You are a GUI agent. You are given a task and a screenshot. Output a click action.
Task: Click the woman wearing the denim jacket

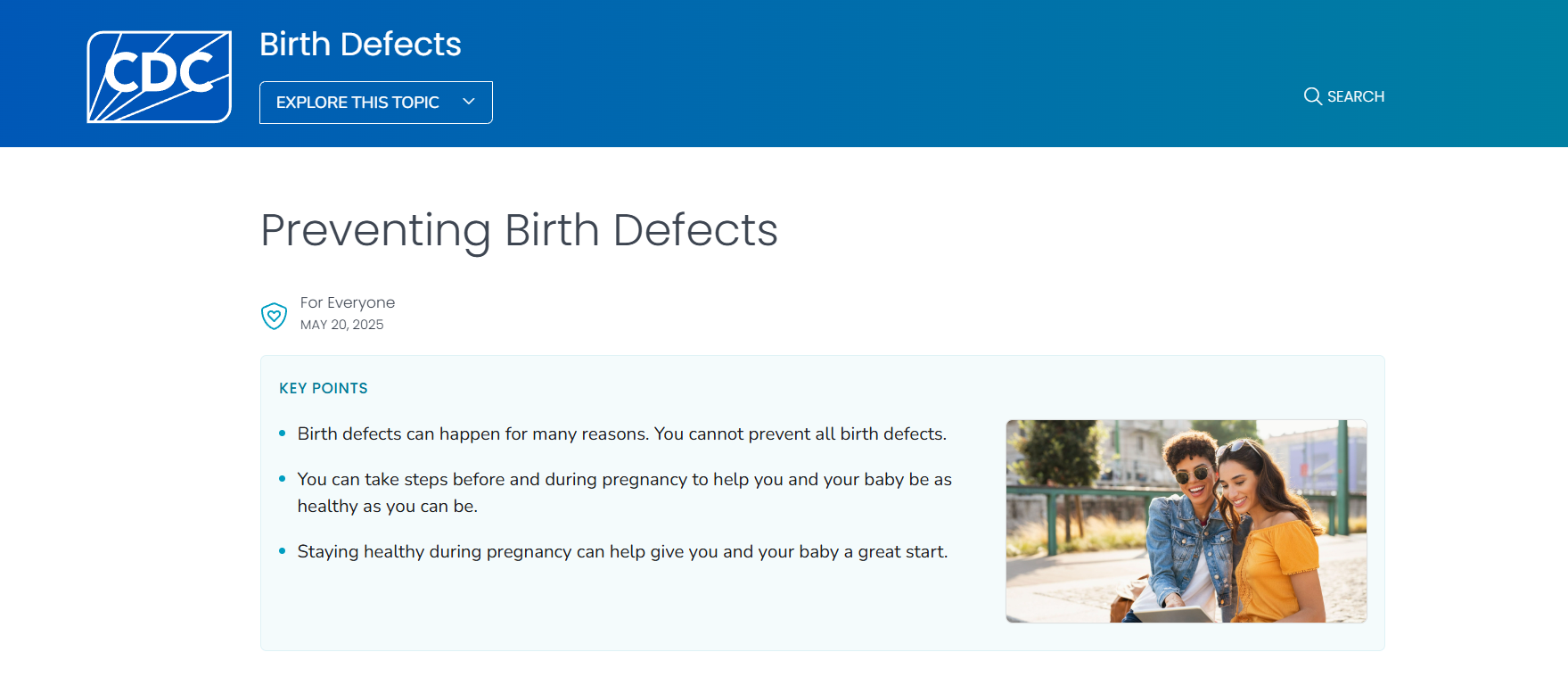click(1186, 526)
